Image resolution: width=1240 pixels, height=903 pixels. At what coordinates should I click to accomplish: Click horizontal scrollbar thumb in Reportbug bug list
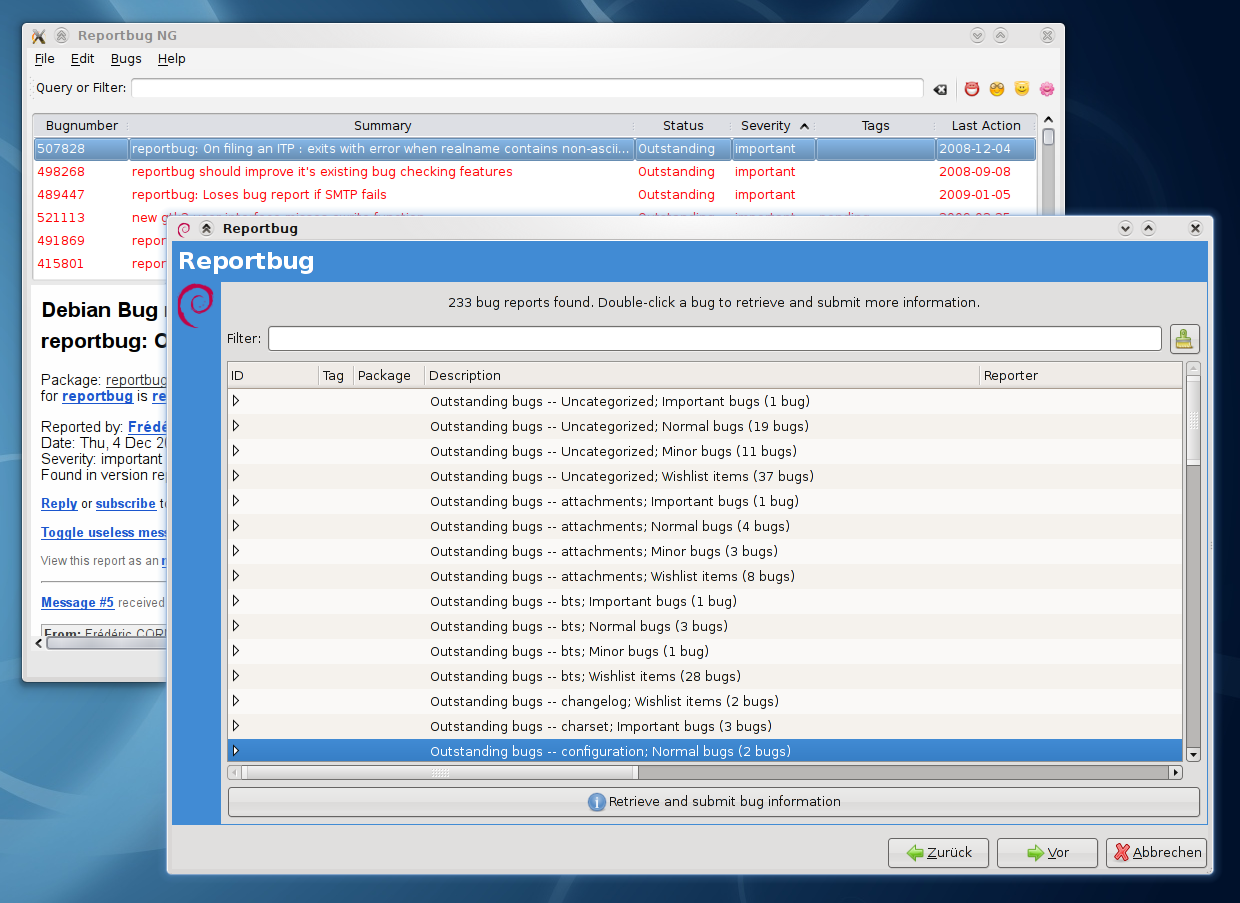pos(439,773)
